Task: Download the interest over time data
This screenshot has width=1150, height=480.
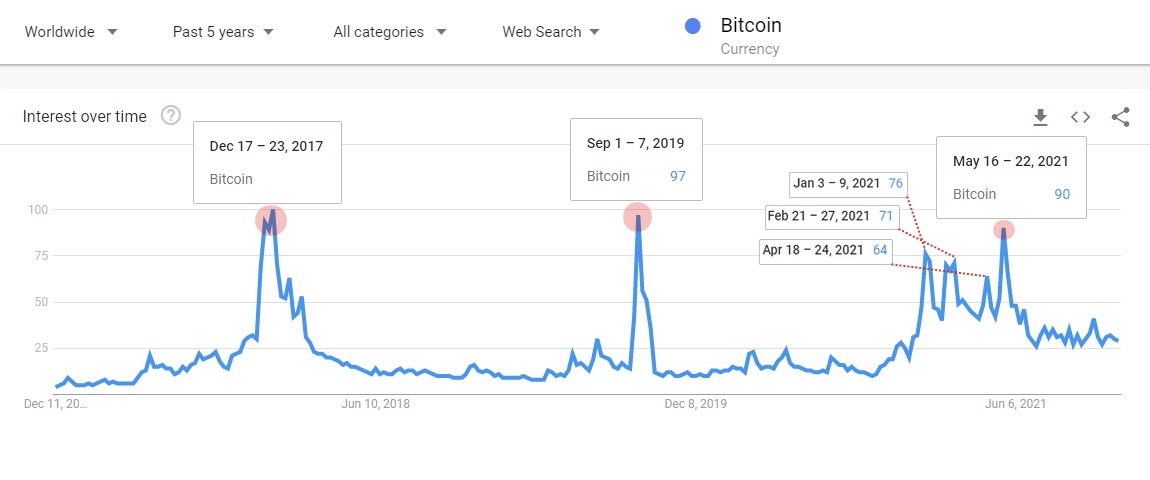Action: [1040, 117]
